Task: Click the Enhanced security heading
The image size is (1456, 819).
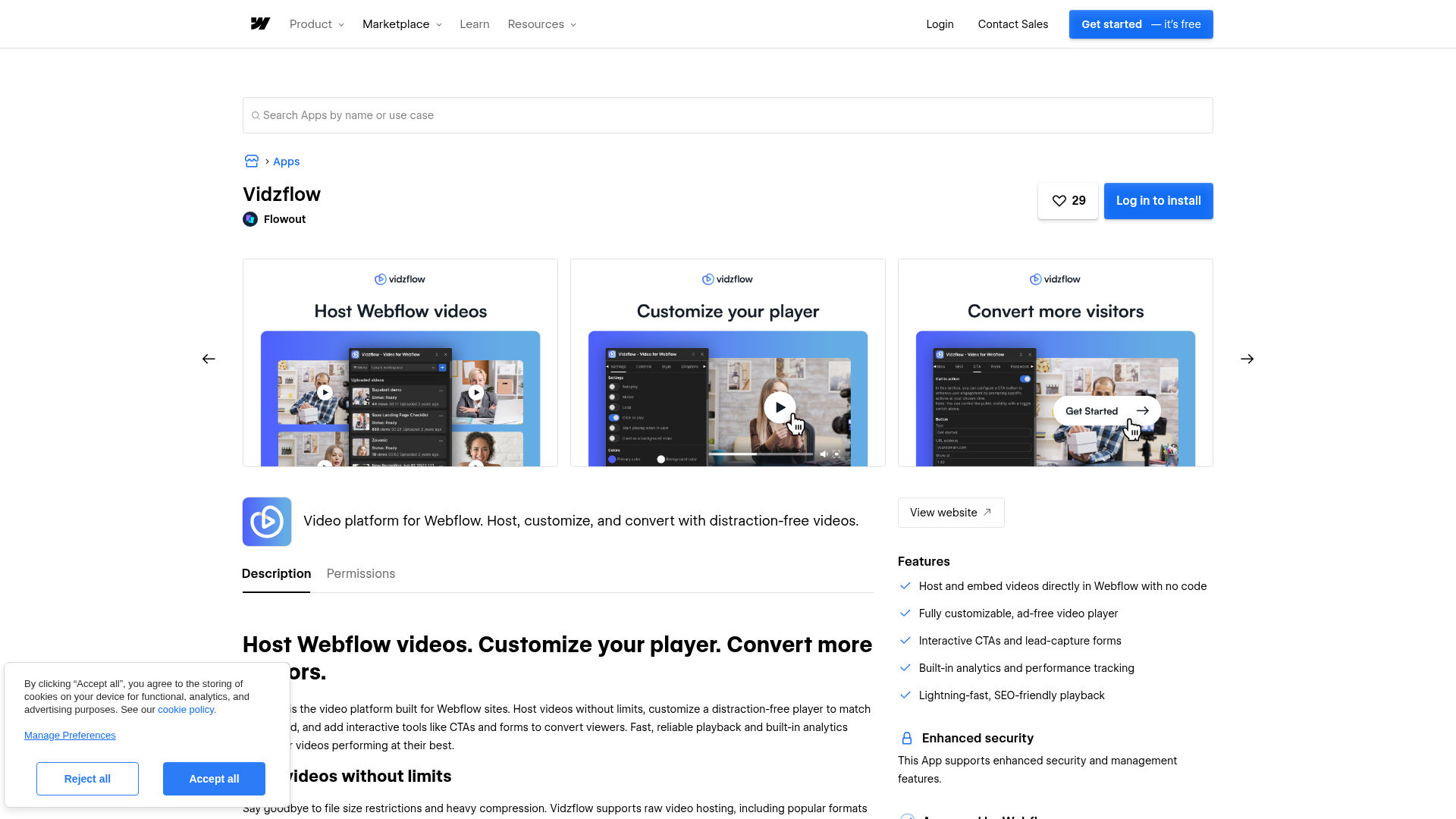Action: pyautogui.click(x=977, y=739)
